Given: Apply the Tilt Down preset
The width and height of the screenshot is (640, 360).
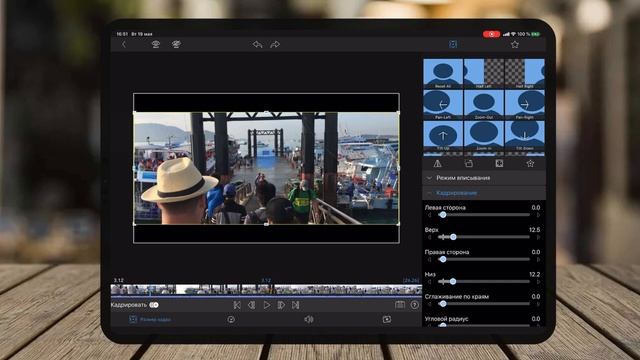Looking at the screenshot, I should click(x=524, y=136).
